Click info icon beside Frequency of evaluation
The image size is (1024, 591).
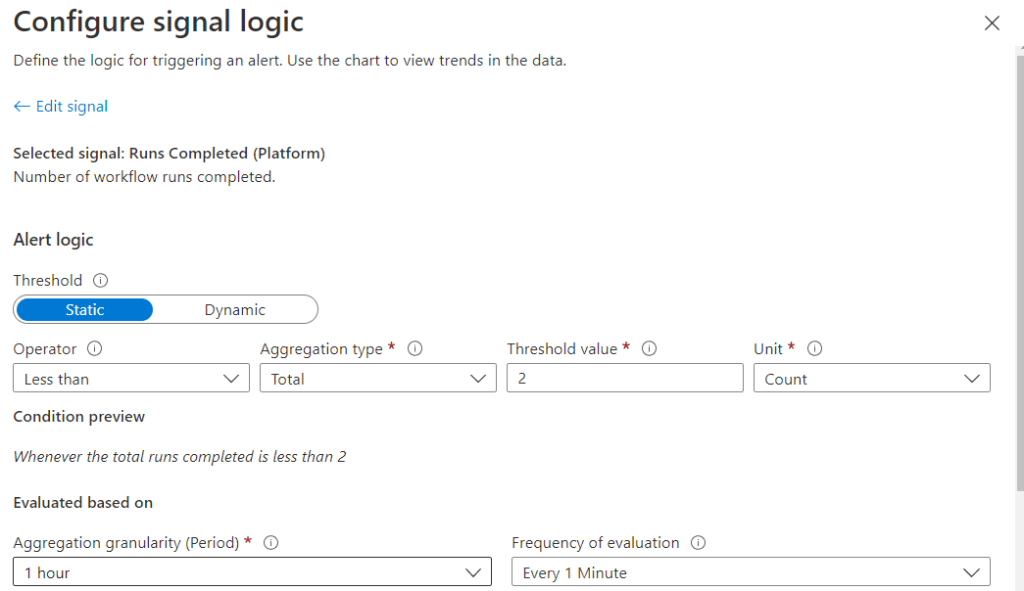[x=698, y=543]
